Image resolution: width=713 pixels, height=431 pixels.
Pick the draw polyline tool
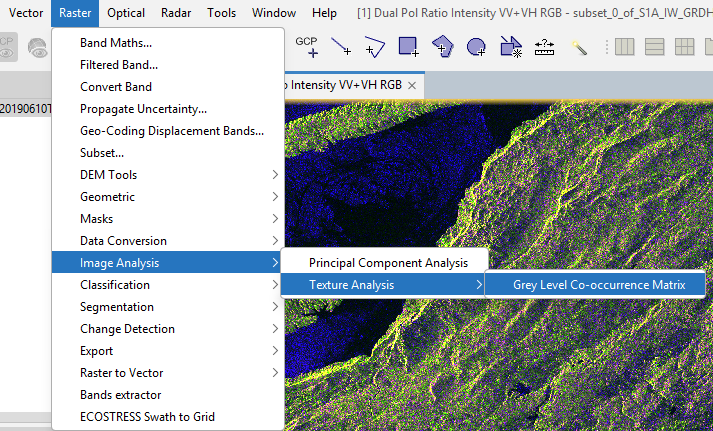click(375, 46)
